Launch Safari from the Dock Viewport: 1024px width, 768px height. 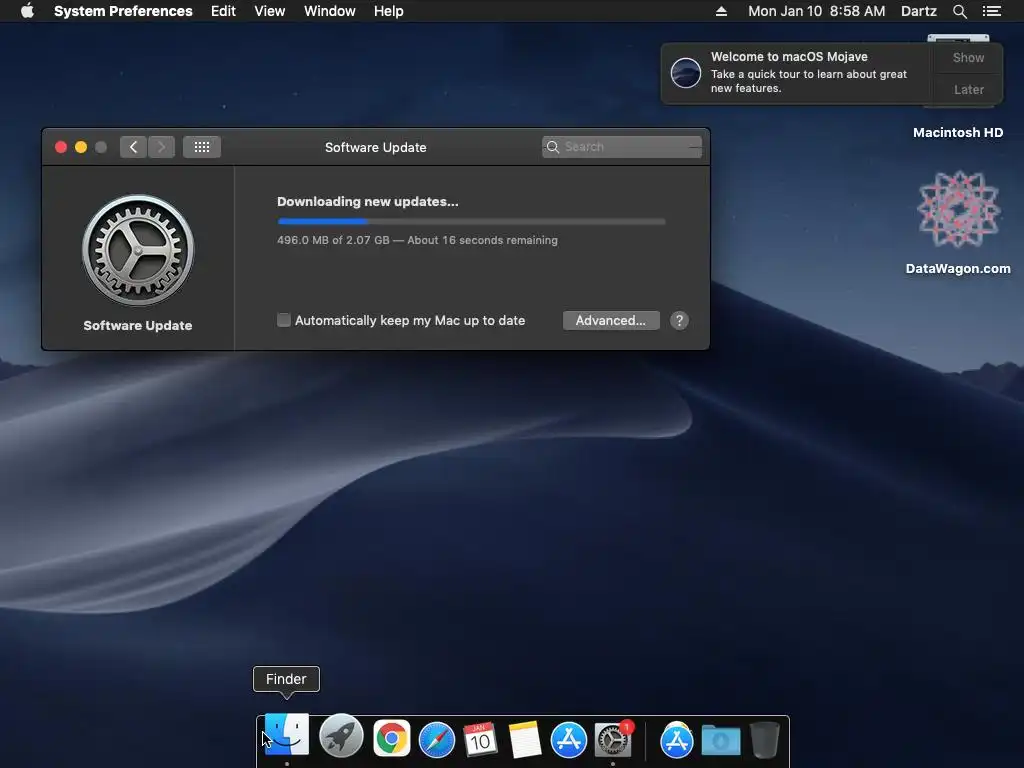(x=436, y=739)
